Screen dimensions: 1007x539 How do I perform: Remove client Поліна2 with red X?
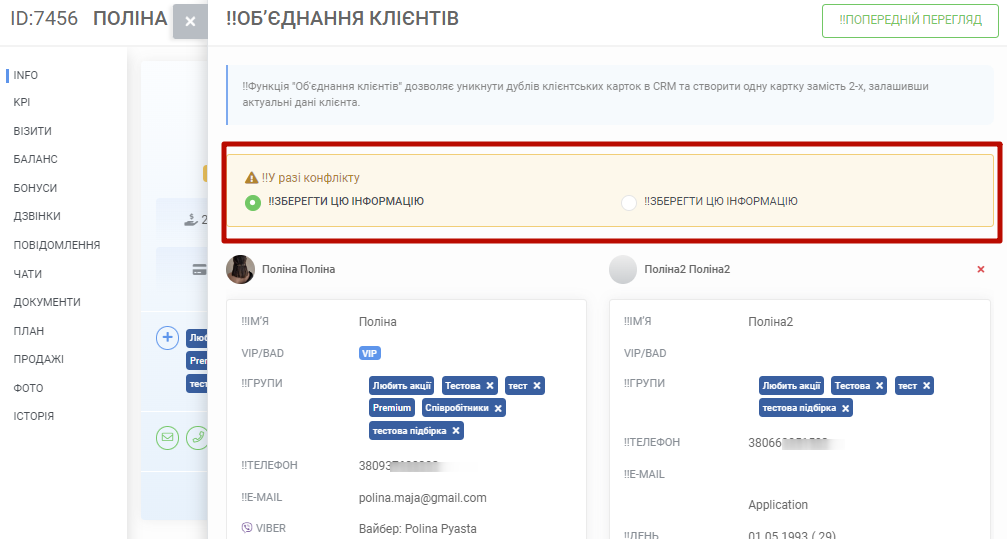[981, 269]
